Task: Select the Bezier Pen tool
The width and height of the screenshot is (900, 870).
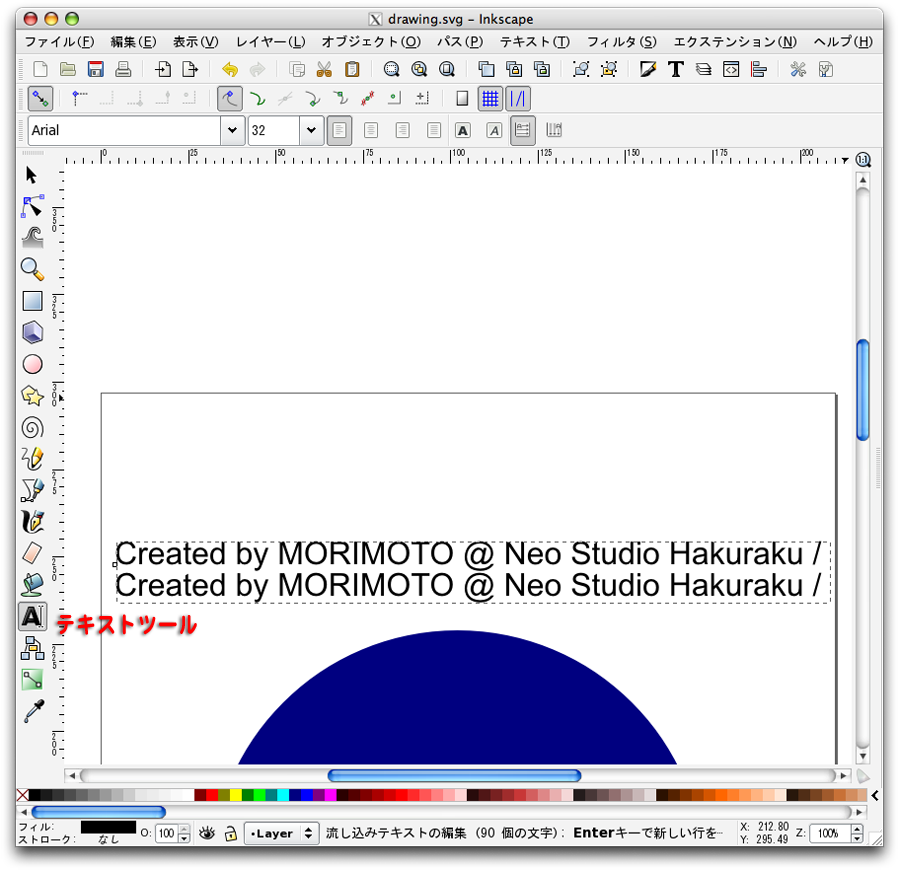Action: [32, 491]
